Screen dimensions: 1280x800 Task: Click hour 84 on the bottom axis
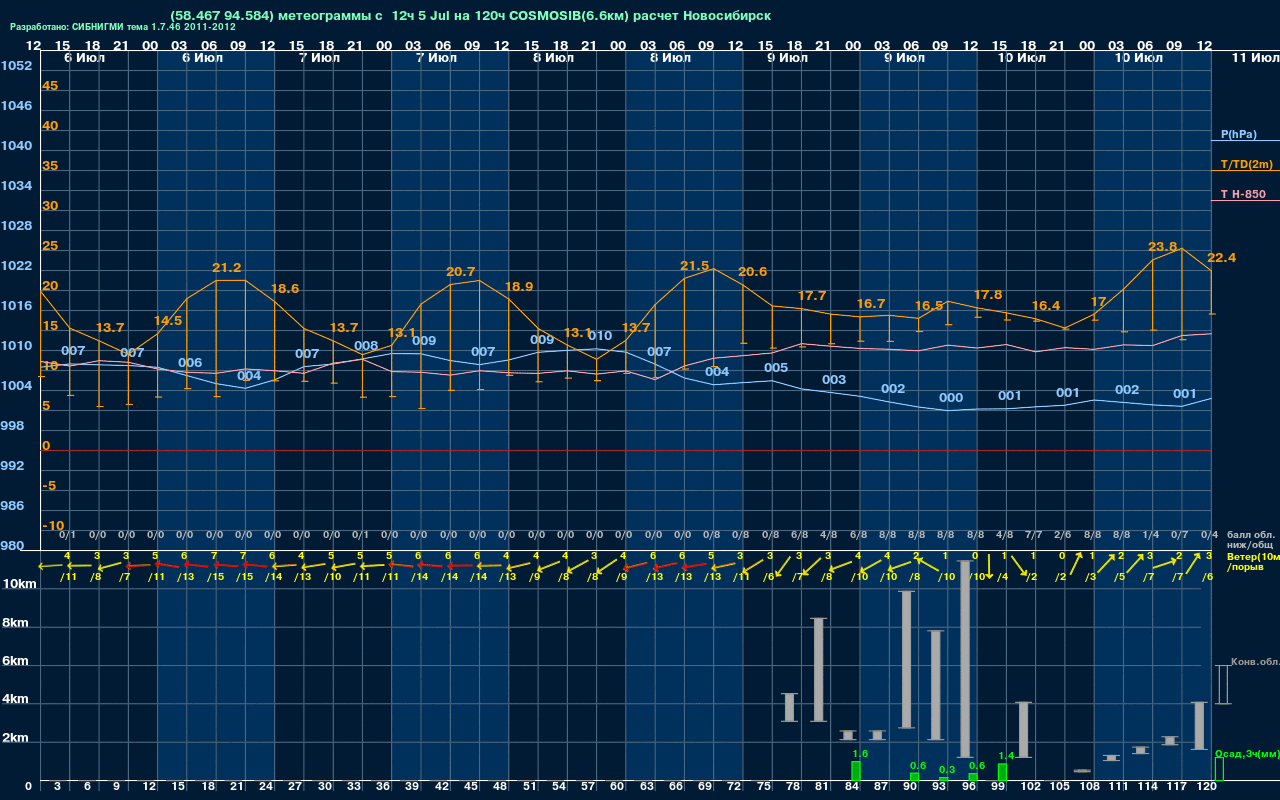pos(852,787)
